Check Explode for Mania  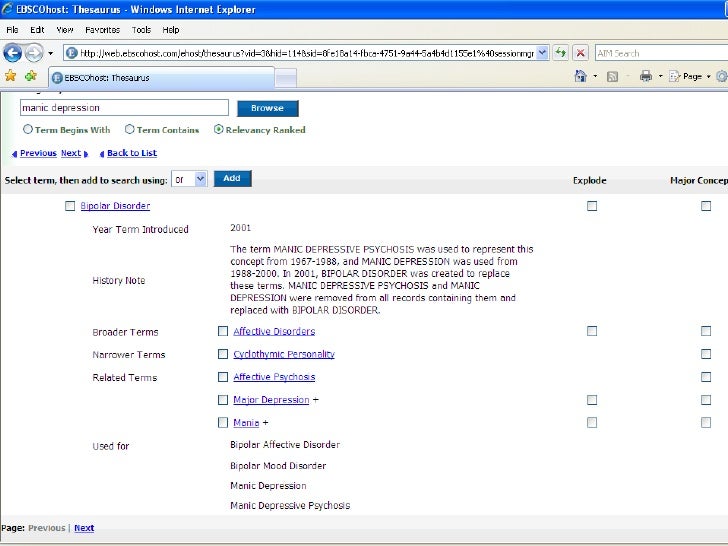pyautogui.click(x=592, y=422)
